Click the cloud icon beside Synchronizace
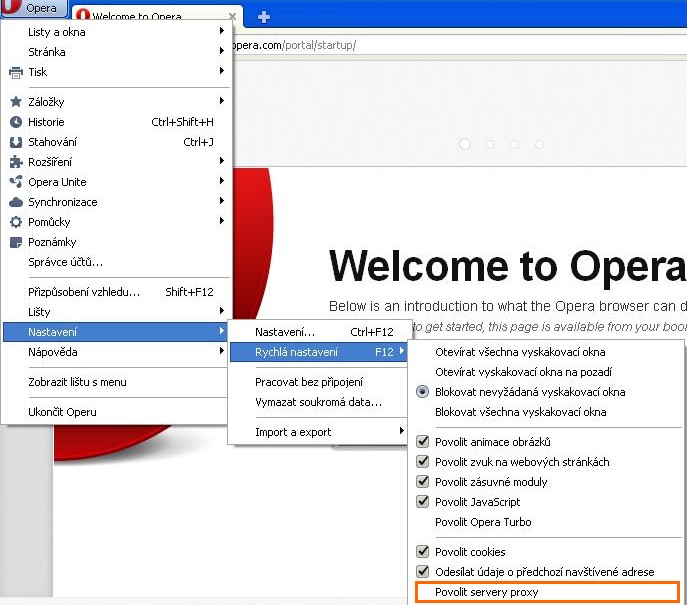 15,202
